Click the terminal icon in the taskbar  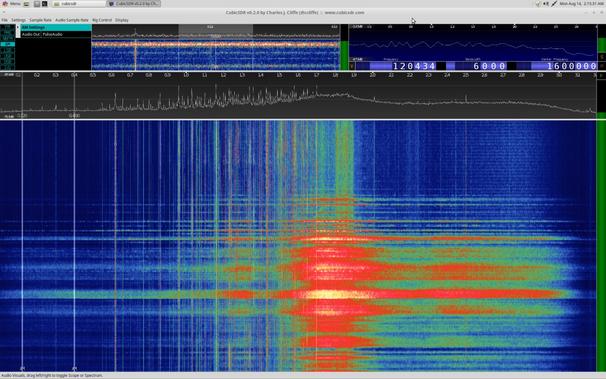(x=44, y=3)
